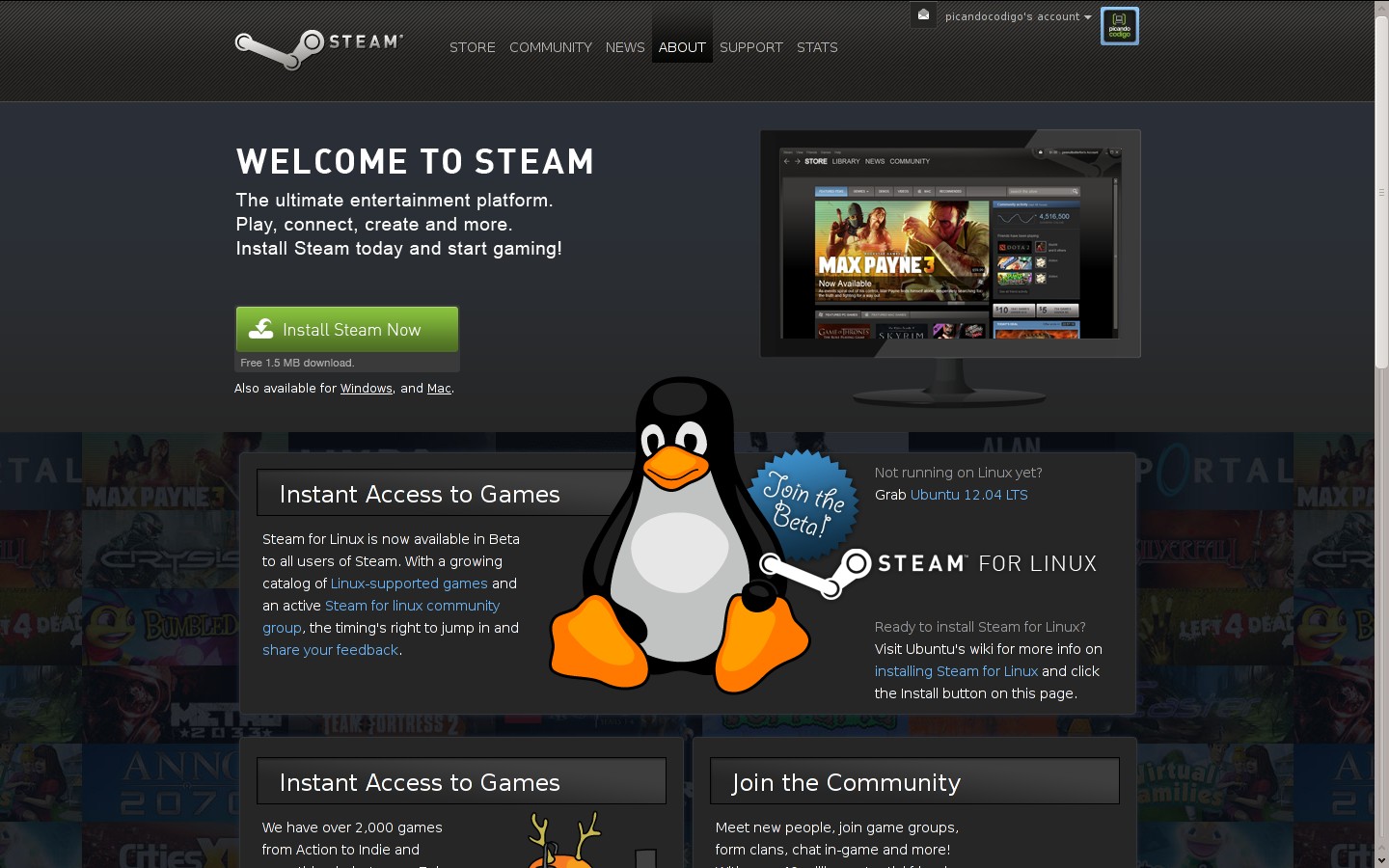
Task: Go to the News section
Action: tap(625, 47)
